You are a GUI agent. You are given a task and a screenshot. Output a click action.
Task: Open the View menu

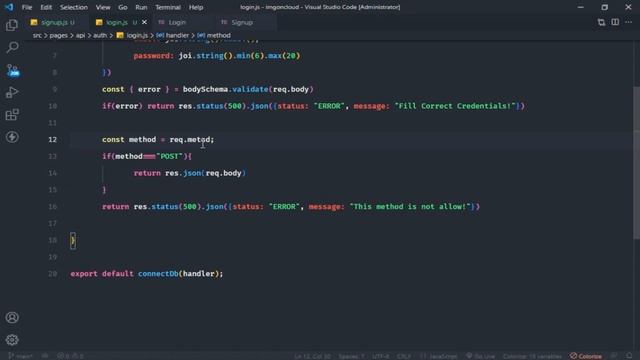pyautogui.click(x=103, y=7)
